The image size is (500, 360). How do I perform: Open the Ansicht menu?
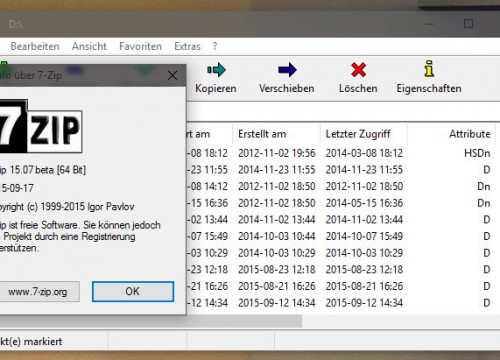(89, 46)
